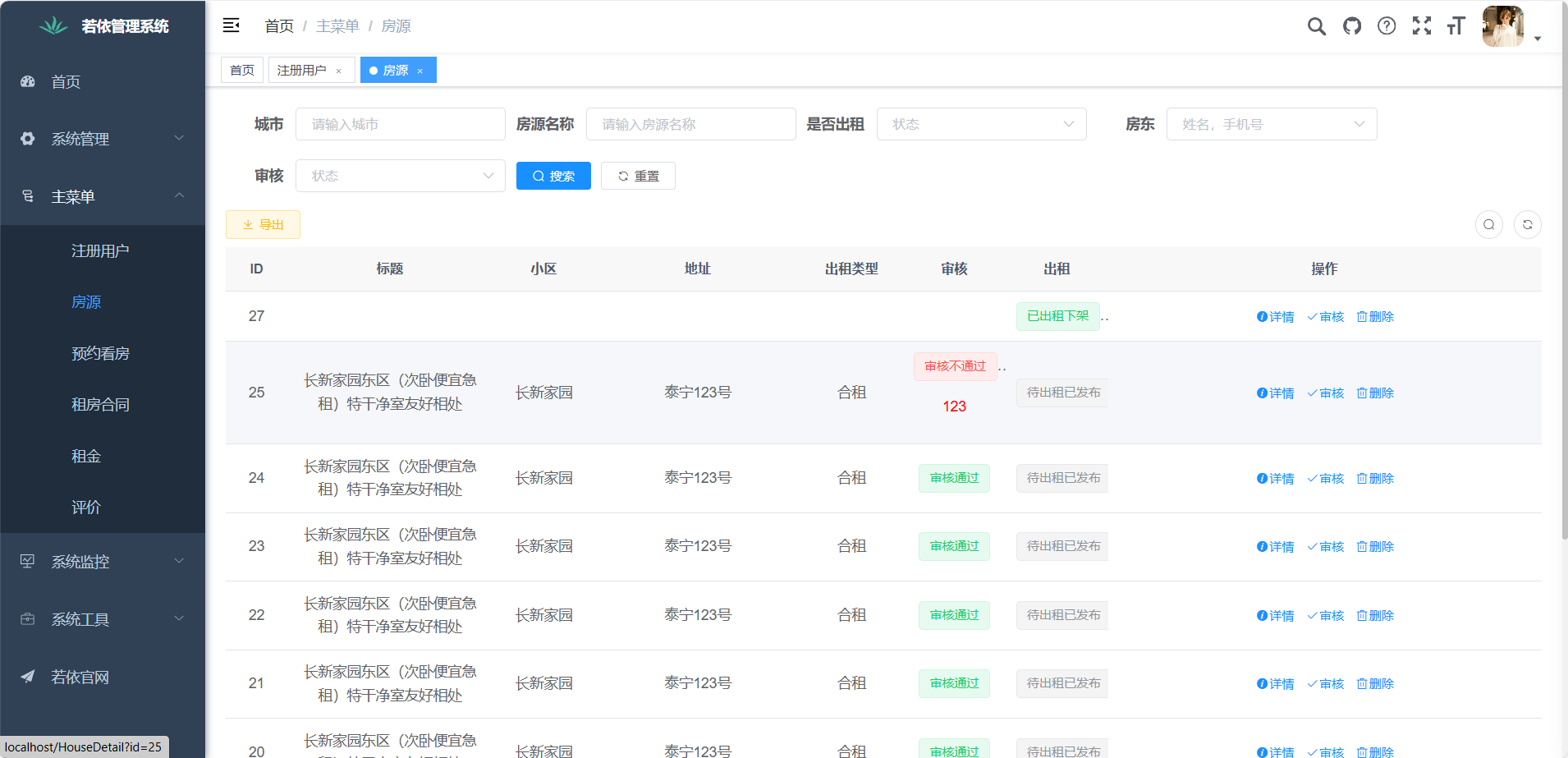Click 删除 for row ID 24
Screen dimensions: 1568x758
(x=1375, y=478)
